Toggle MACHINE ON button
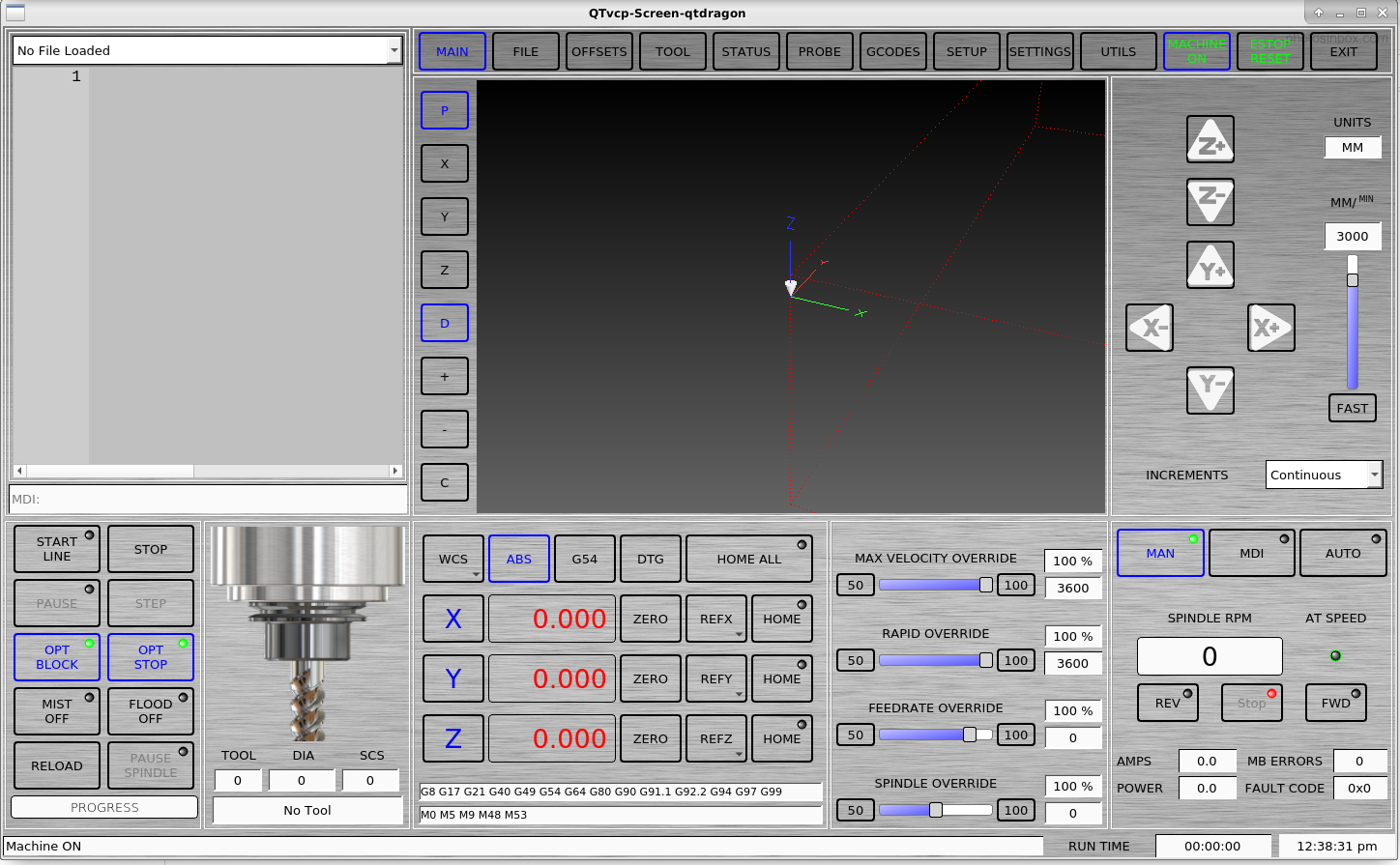The image size is (1400, 865). click(x=1197, y=51)
